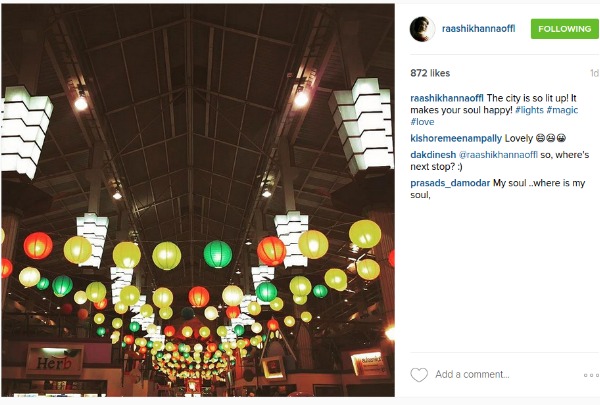Click the heart like icon
The width and height of the screenshot is (600, 405).
coord(419,374)
